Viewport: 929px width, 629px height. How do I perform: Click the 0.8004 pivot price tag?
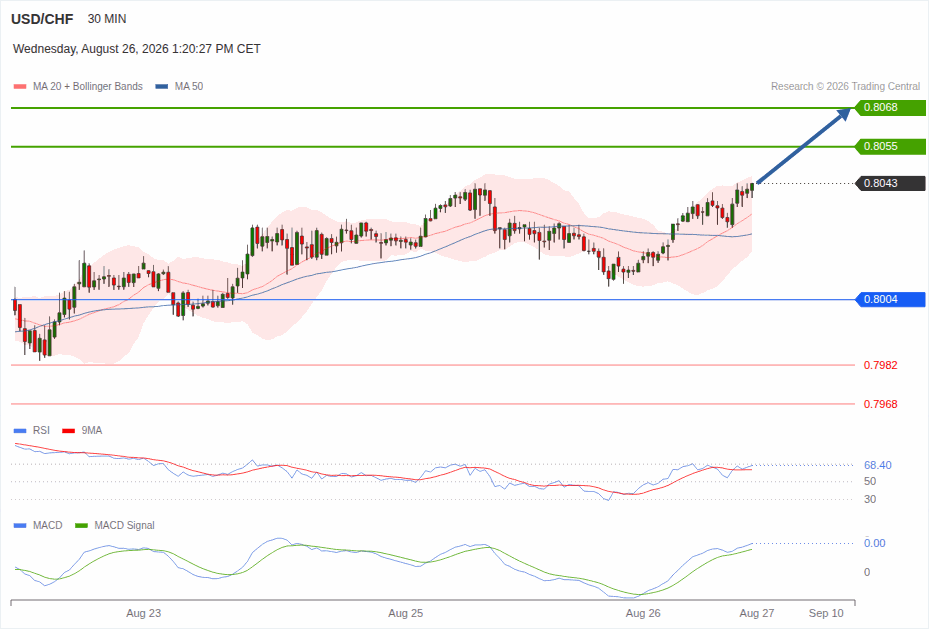(890, 300)
